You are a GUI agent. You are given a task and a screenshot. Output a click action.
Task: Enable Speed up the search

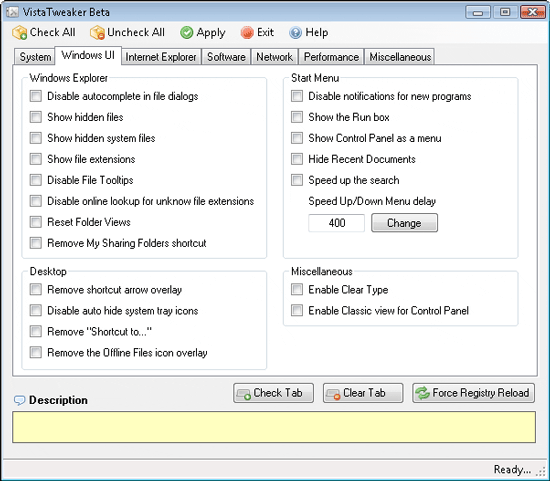297,180
